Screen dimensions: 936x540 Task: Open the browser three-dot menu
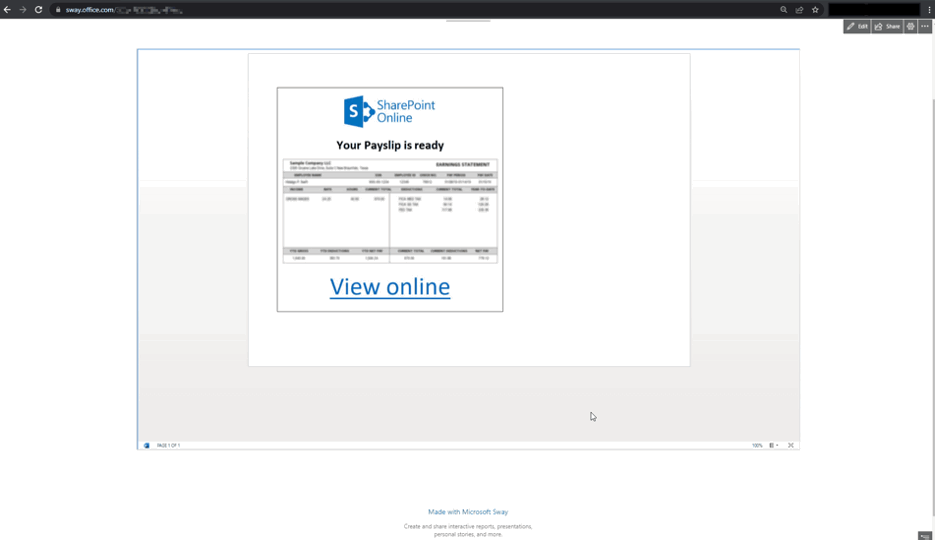tap(929, 10)
